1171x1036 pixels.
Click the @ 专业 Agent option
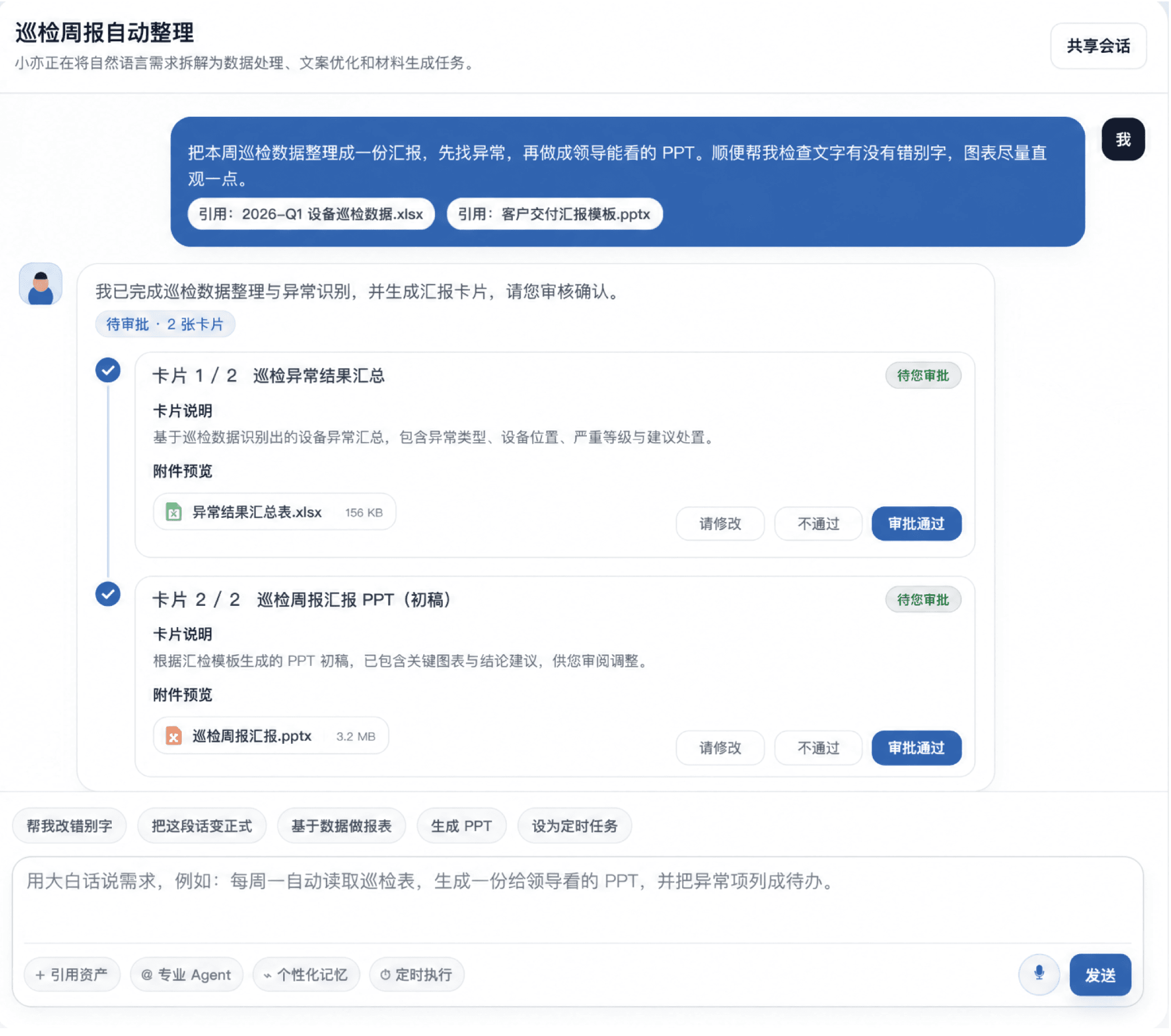click(187, 974)
